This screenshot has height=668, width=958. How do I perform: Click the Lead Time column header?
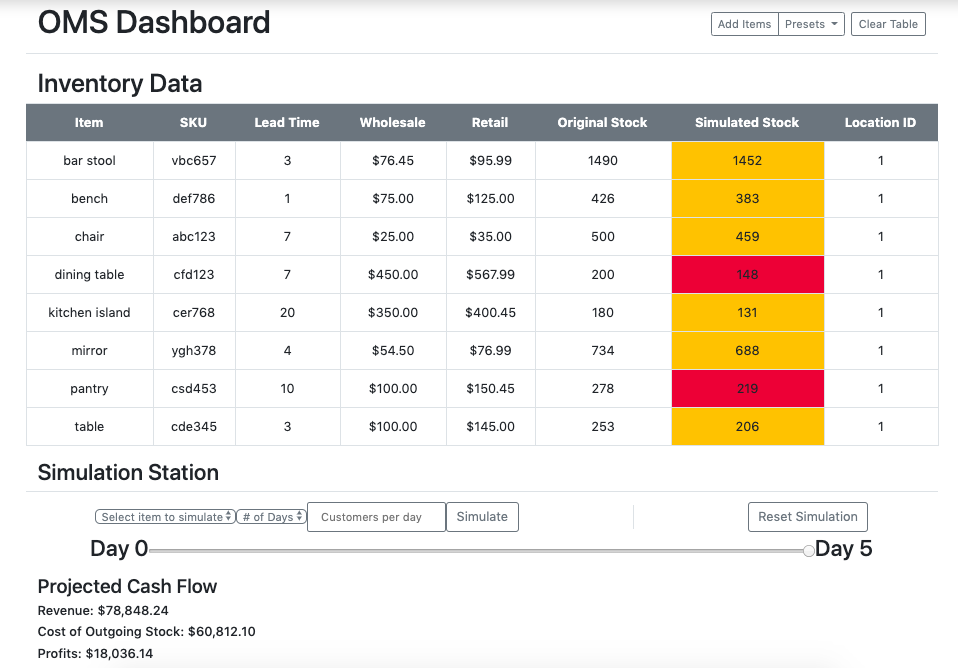287,122
